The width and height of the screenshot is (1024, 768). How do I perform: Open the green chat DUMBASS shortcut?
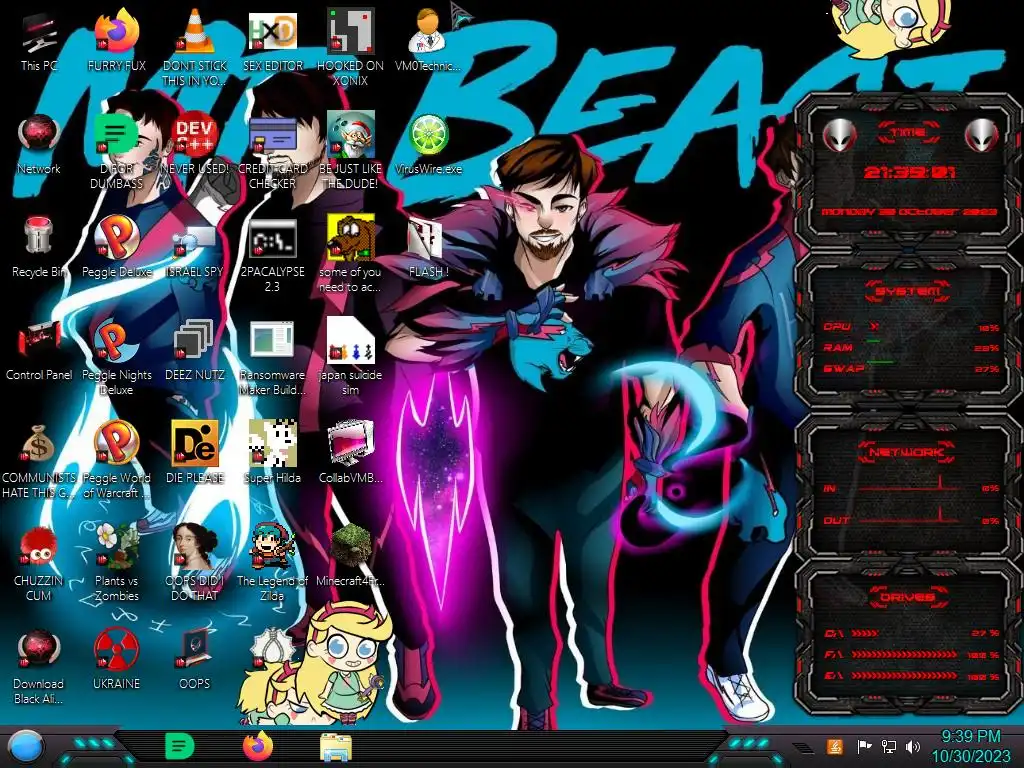(116, 135)
